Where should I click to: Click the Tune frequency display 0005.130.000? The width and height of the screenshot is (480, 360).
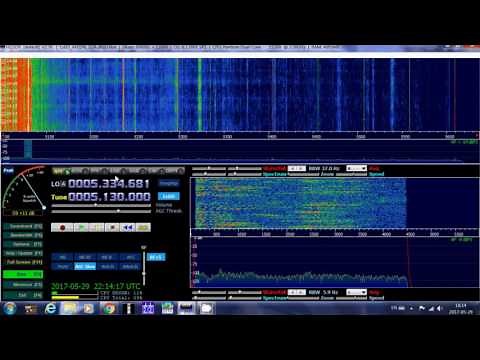pos(109,197)
